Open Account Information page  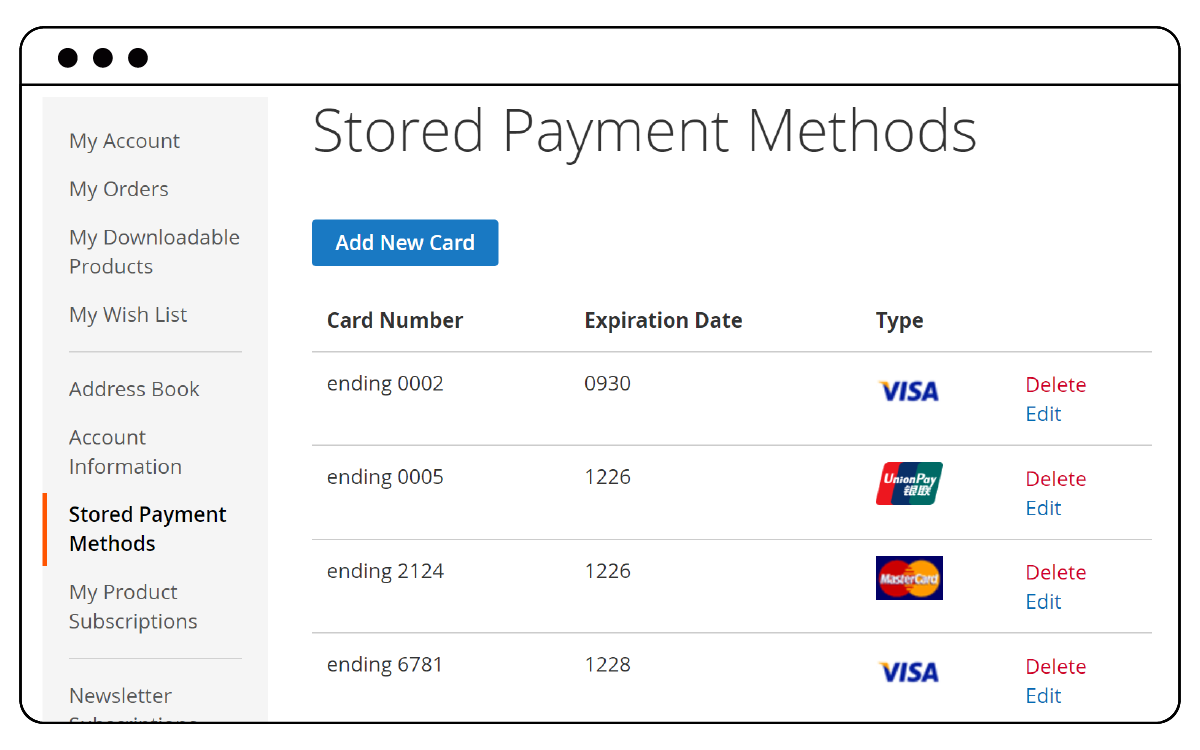point(125,452)
